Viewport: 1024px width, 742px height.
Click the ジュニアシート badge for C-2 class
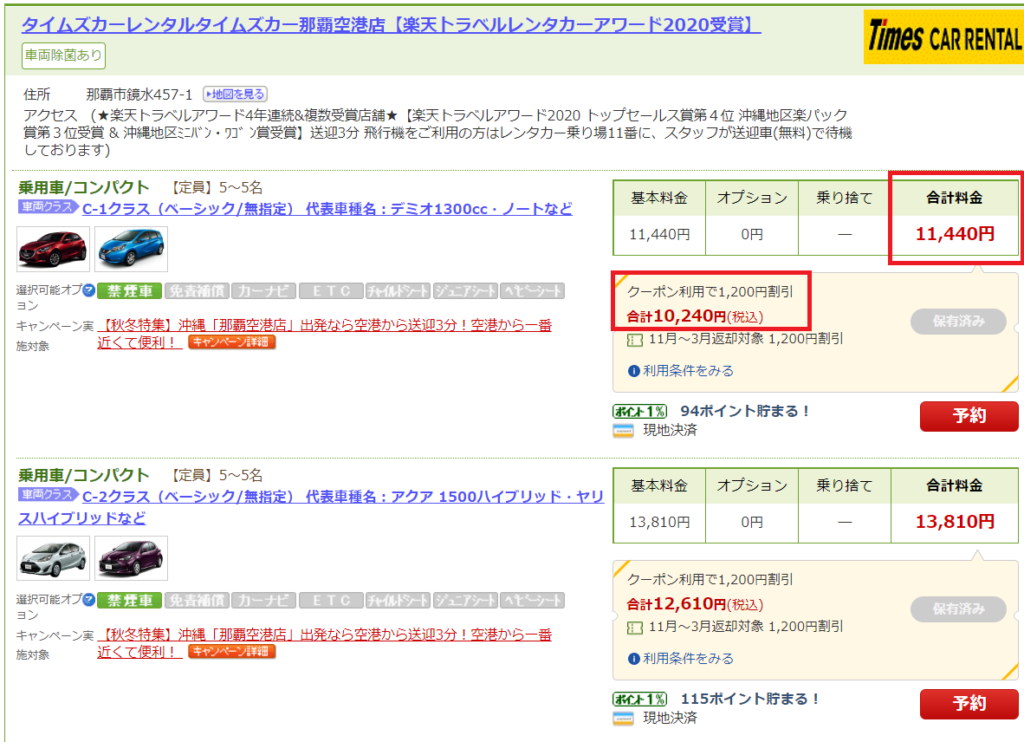click(x=465, y=600)
